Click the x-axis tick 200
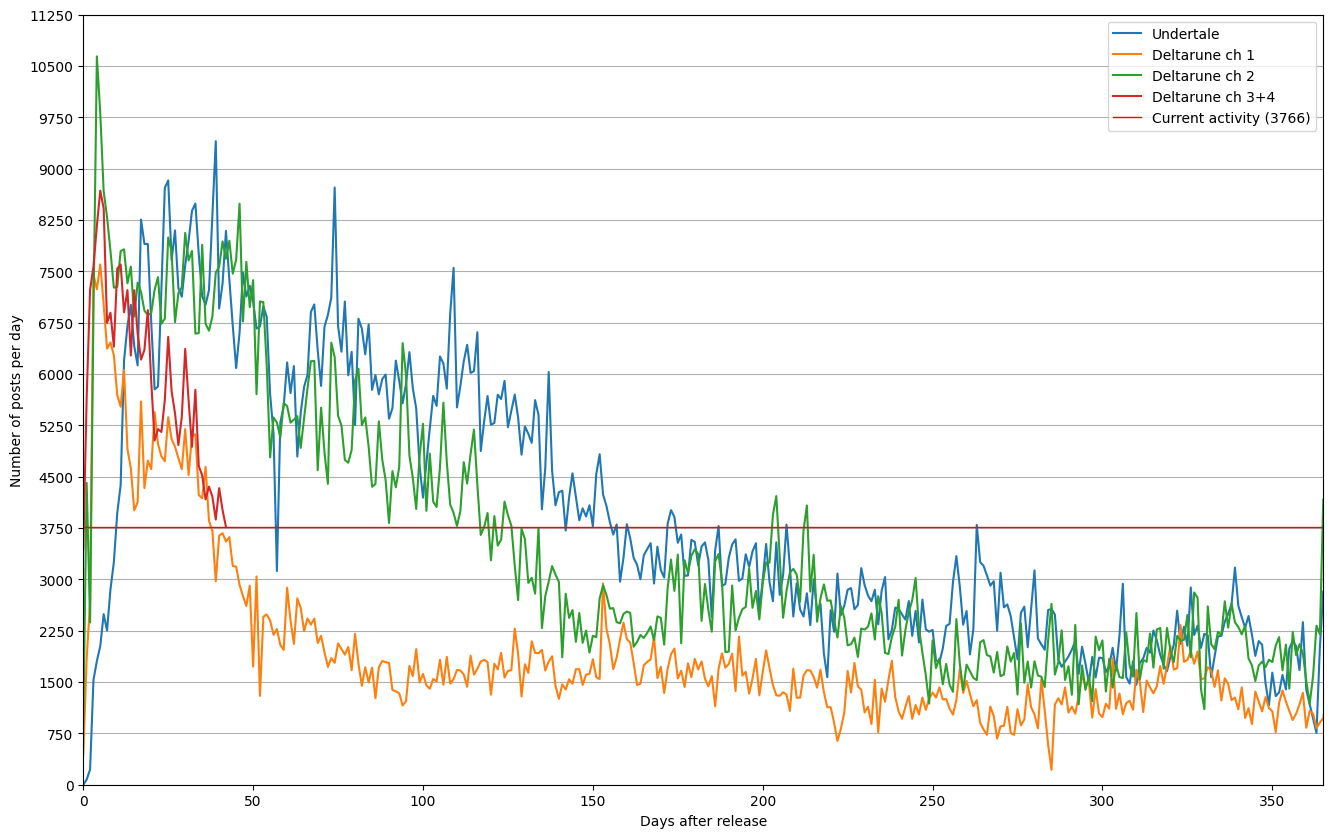1333x838 pixels. [763, 801]
